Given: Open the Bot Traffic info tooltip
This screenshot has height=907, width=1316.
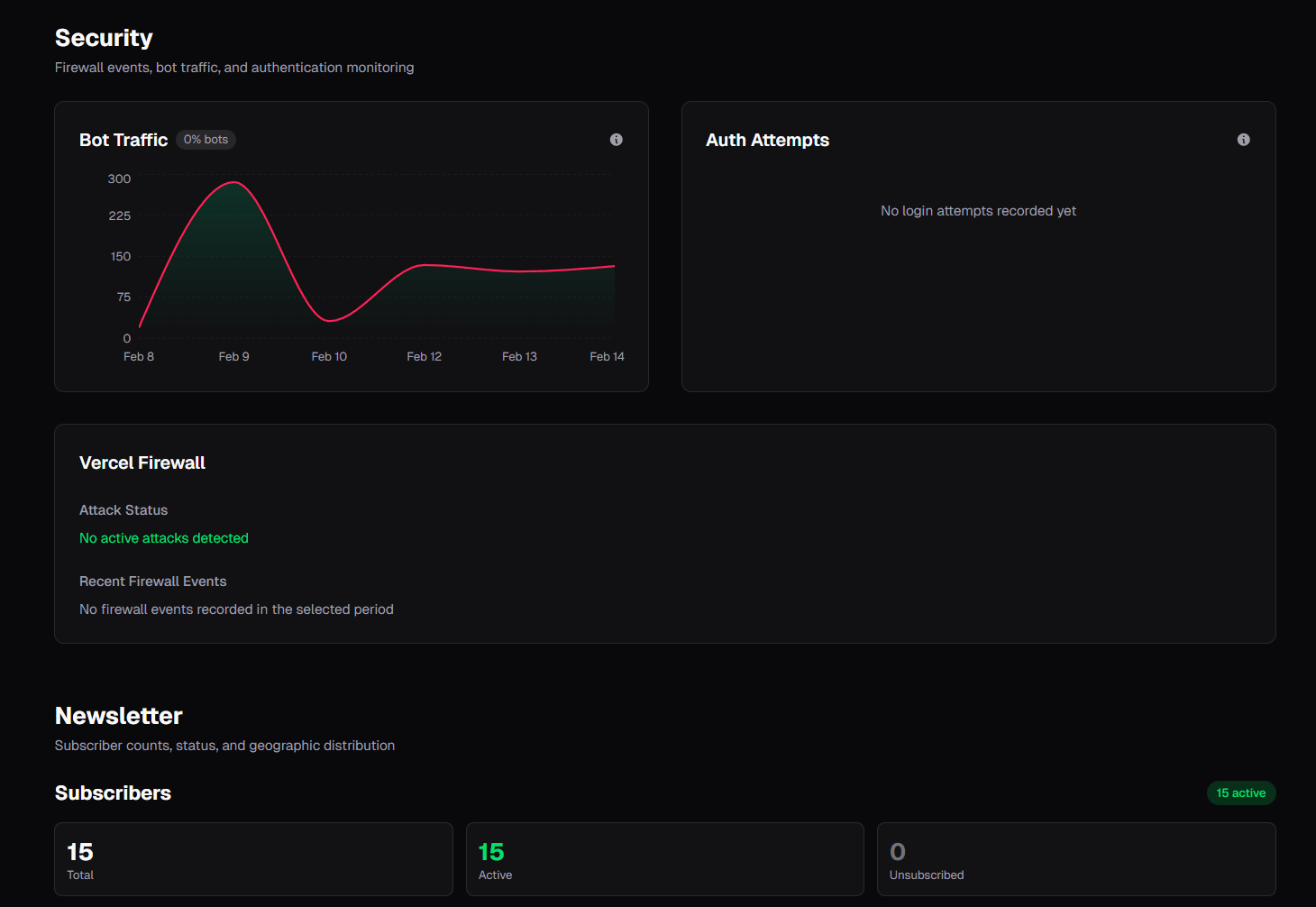Looking at the screenshot, I should [617, 140].
